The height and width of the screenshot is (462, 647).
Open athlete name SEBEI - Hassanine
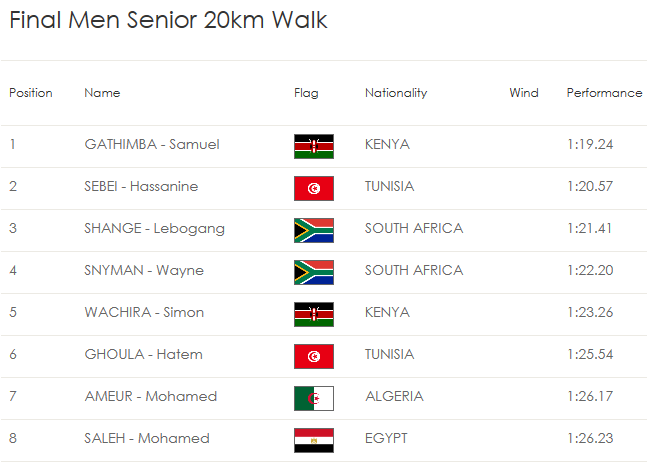pos(141,186)
